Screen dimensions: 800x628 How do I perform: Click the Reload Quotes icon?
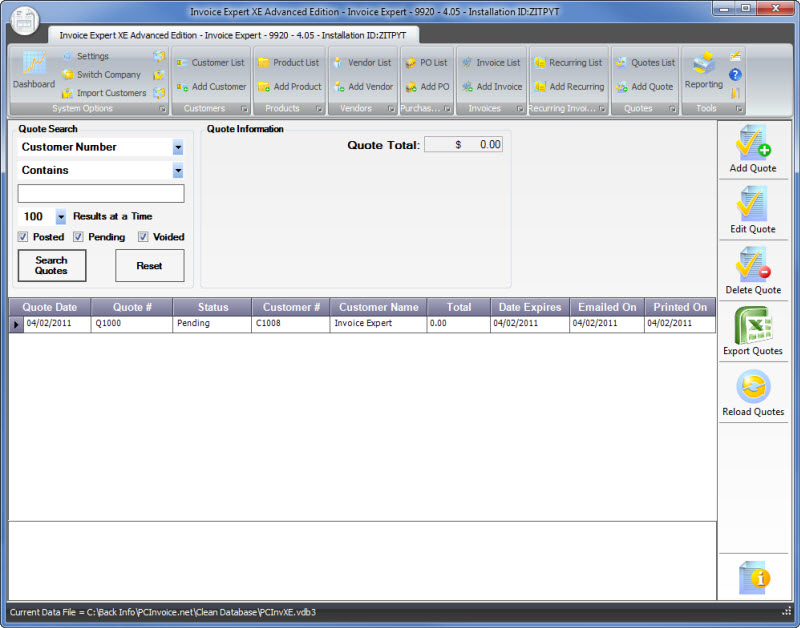(x=752, y=388)
